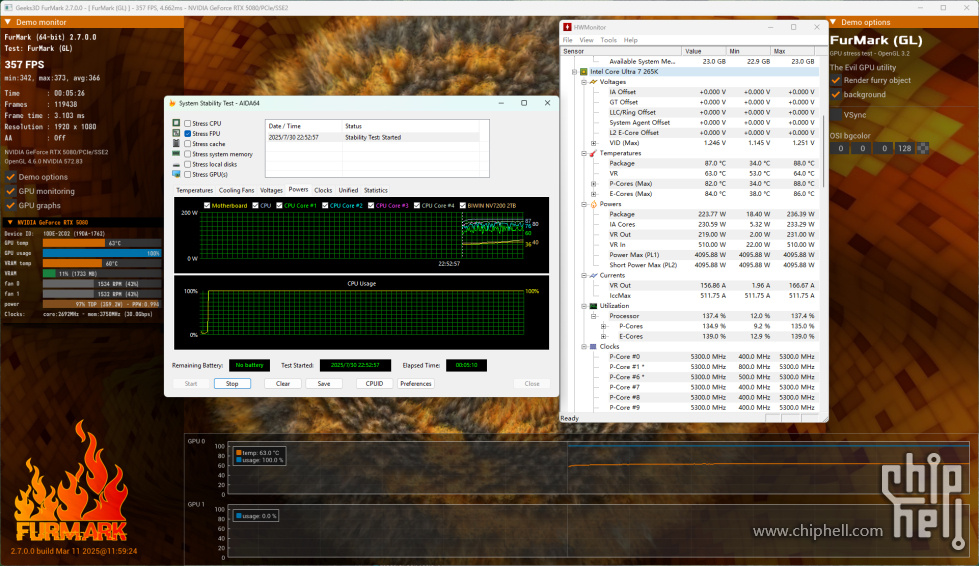The width and height of the screenshot is (979, 566).
Task: Click the AIDA64 flame icon in dialog title bar
Action: [x=172, y=103]
